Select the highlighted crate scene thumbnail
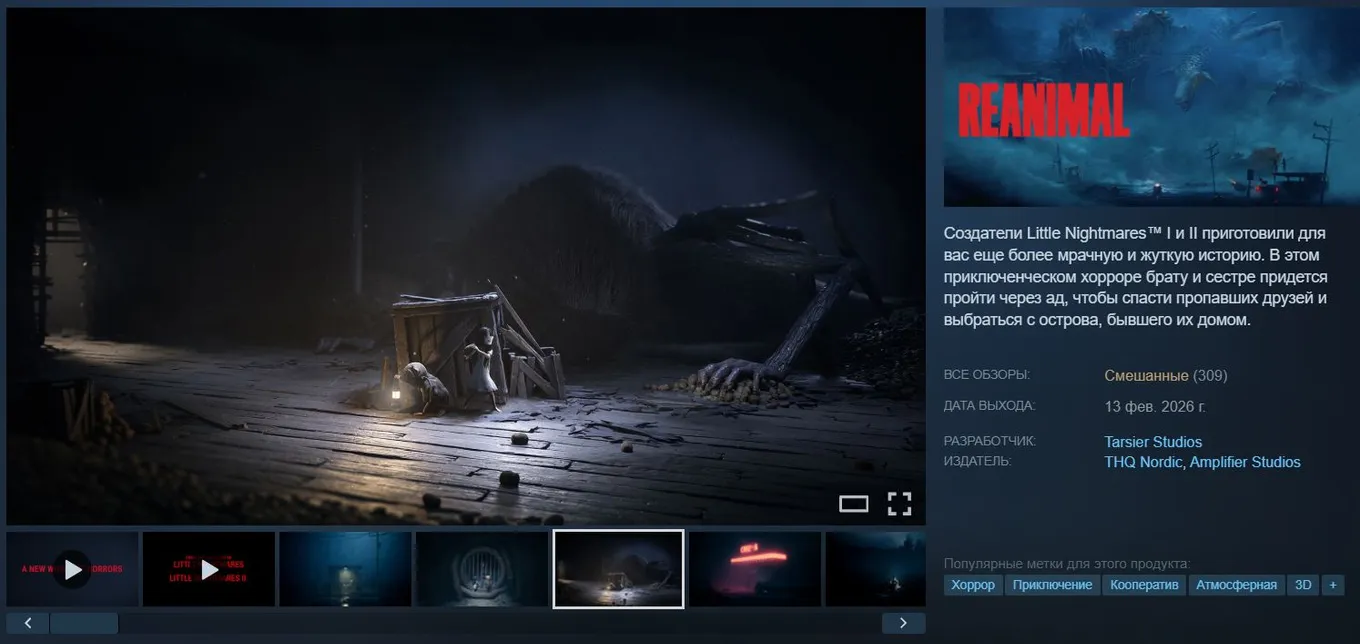Image resolution: width=1360 pixels, height=644 pixels. point(618,569)
